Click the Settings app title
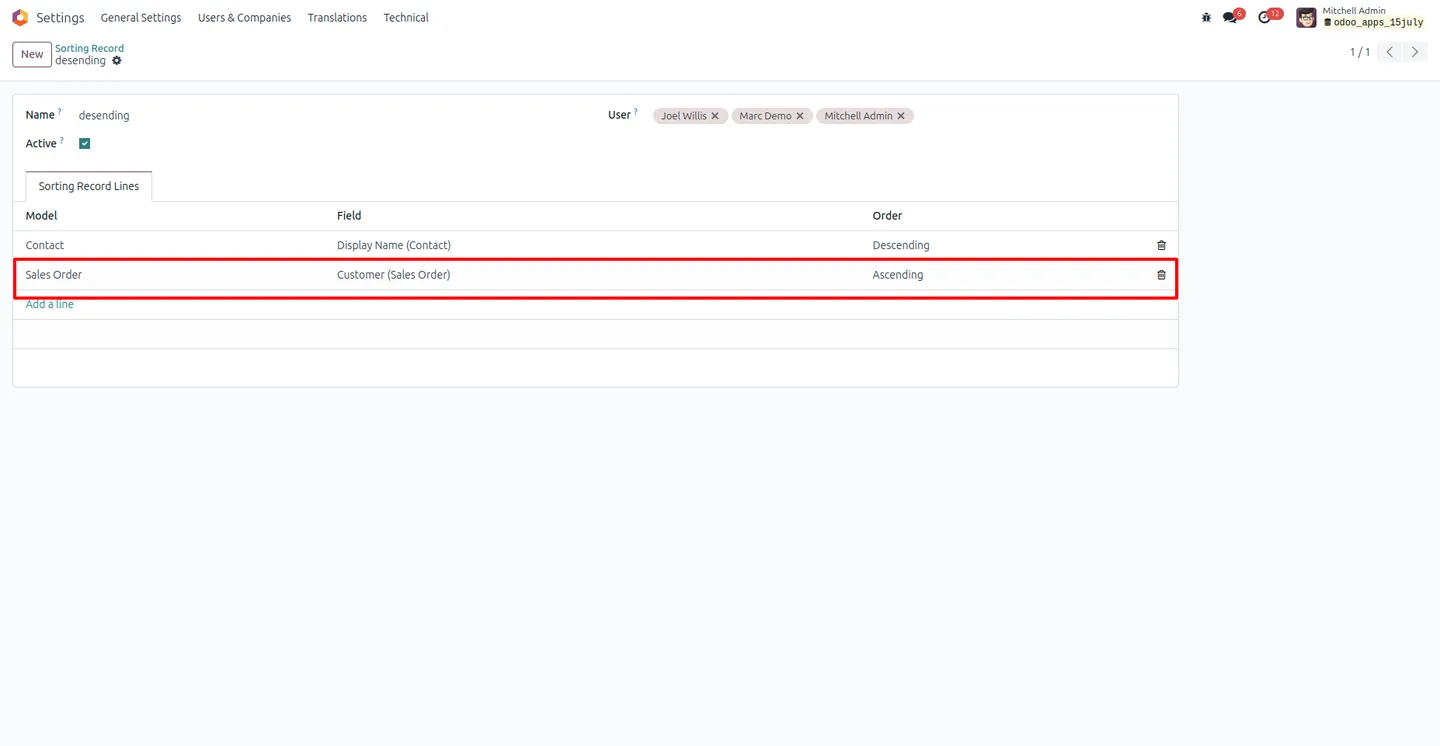Screen dimensions: 1440x746 (60, 18)
